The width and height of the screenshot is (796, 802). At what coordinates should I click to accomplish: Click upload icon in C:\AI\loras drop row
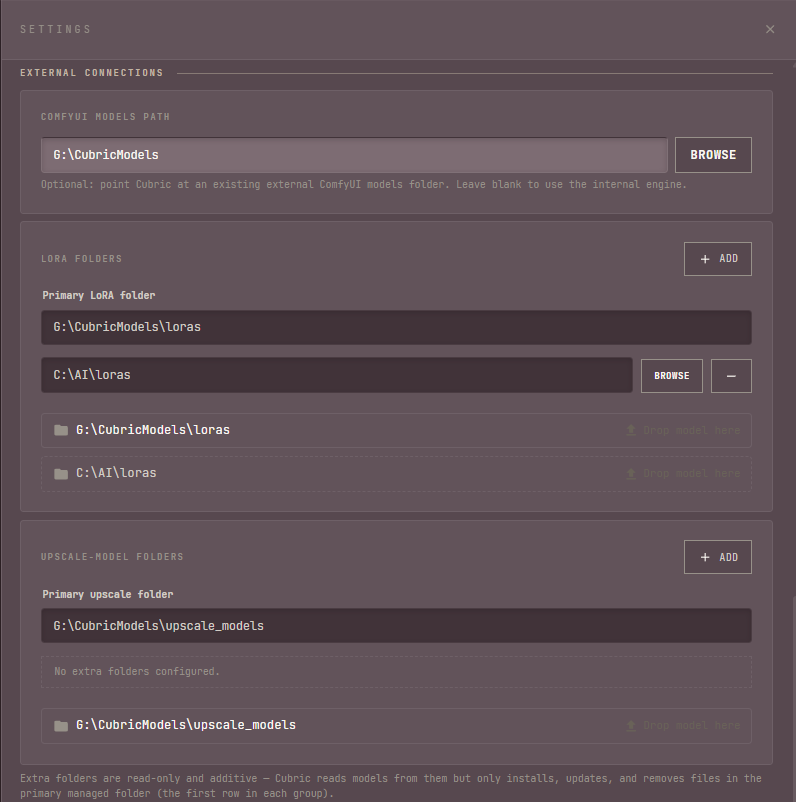click(x=631, y=474)
